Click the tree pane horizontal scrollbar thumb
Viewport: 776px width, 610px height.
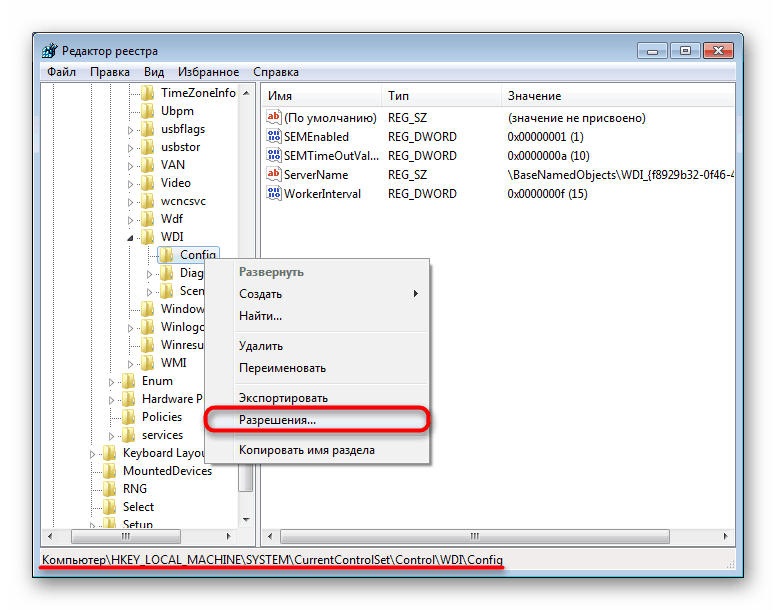pos(126,536)
